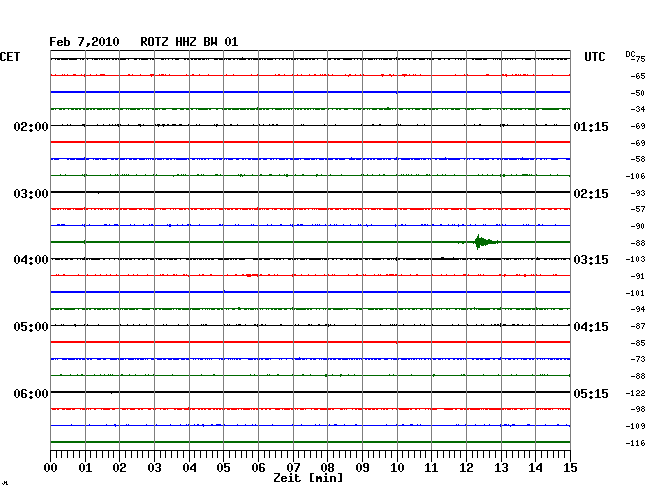Click the DC offset value '-109'
Viewport: 650px width, 494px height.
pos(635,426)
